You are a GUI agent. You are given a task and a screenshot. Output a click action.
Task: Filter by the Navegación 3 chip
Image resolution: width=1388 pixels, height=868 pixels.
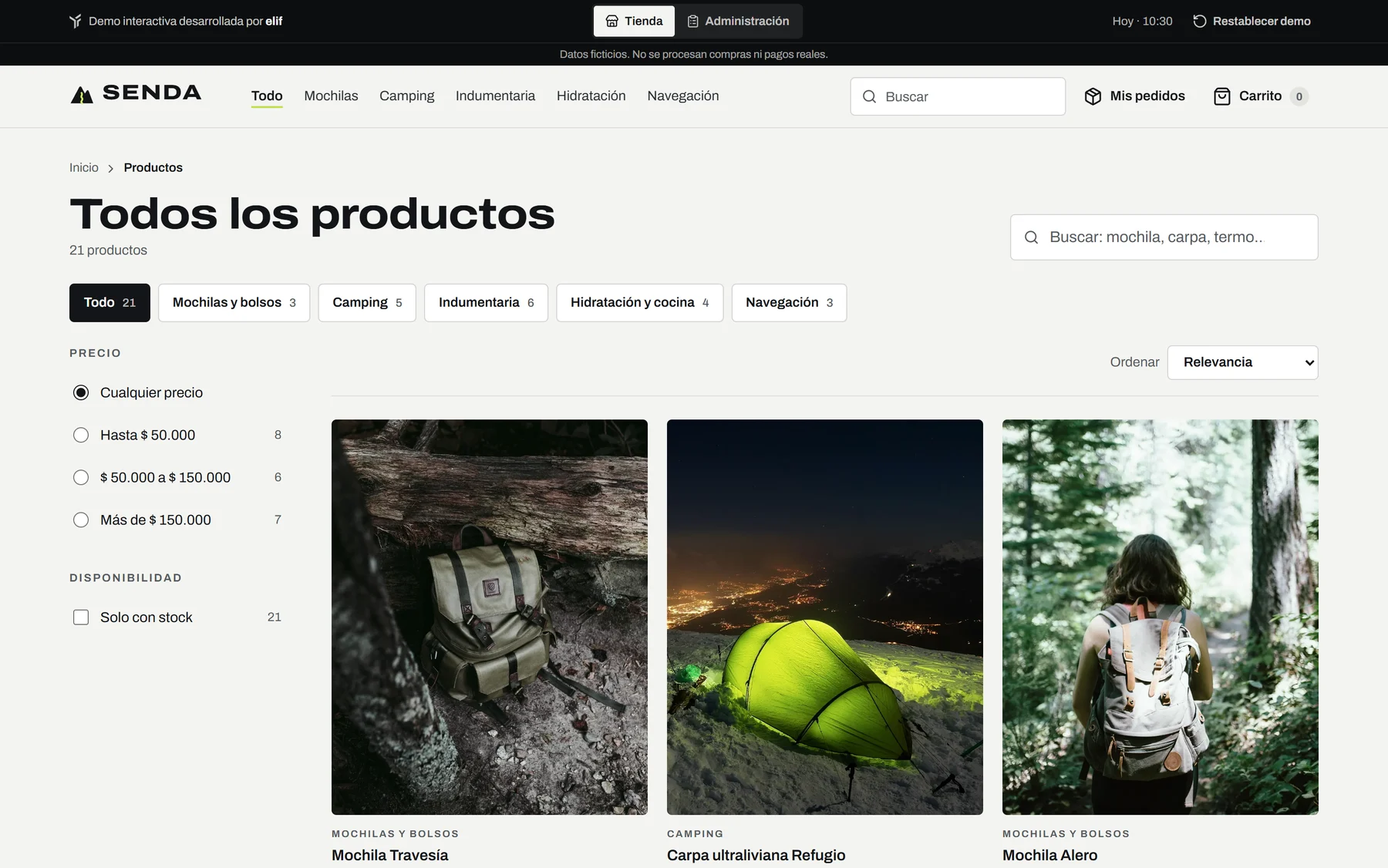pos(789,303)
